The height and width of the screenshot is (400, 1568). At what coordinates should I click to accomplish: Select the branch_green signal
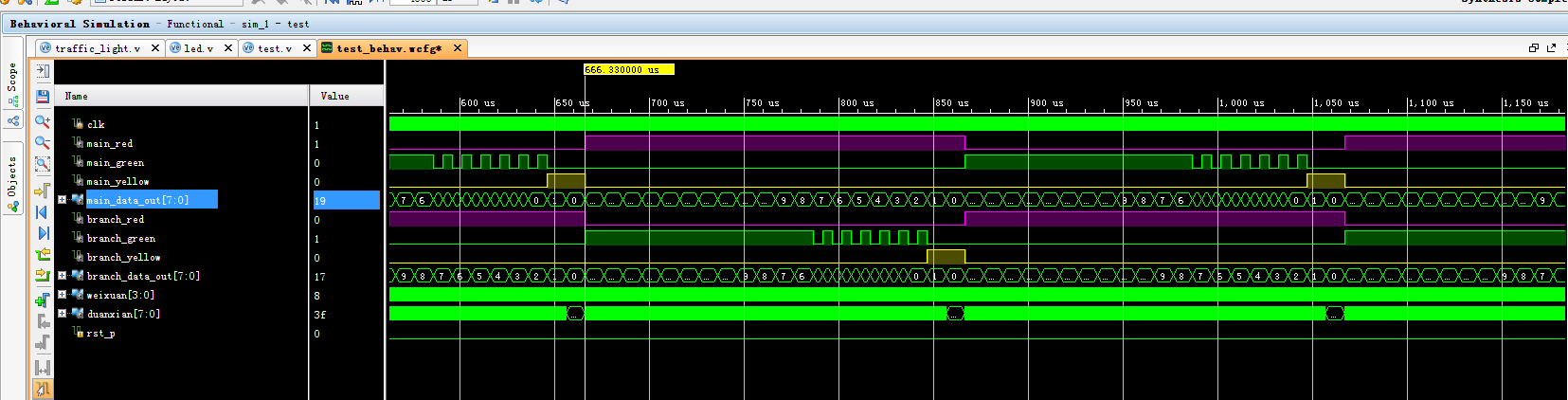[x=121, y=238]
